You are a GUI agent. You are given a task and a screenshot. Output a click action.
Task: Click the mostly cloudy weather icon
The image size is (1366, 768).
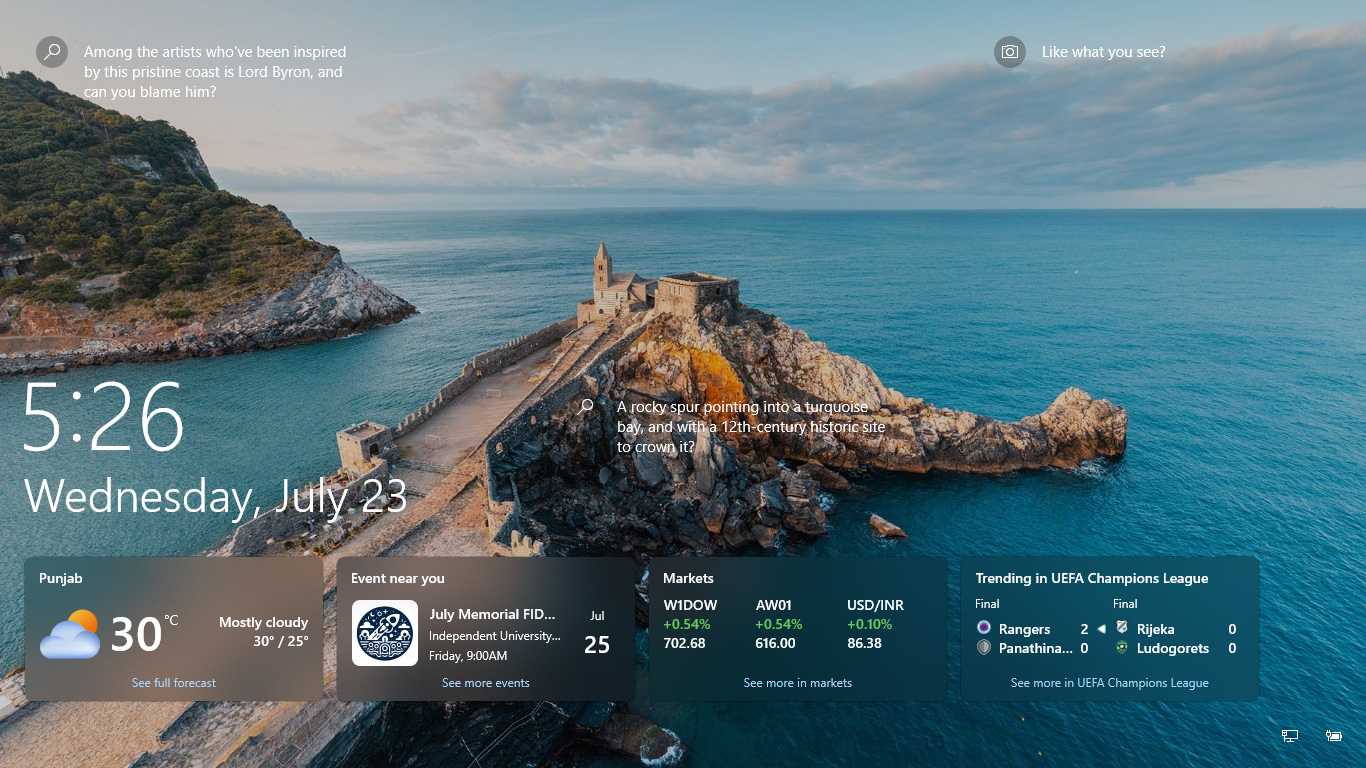[70, 634]
